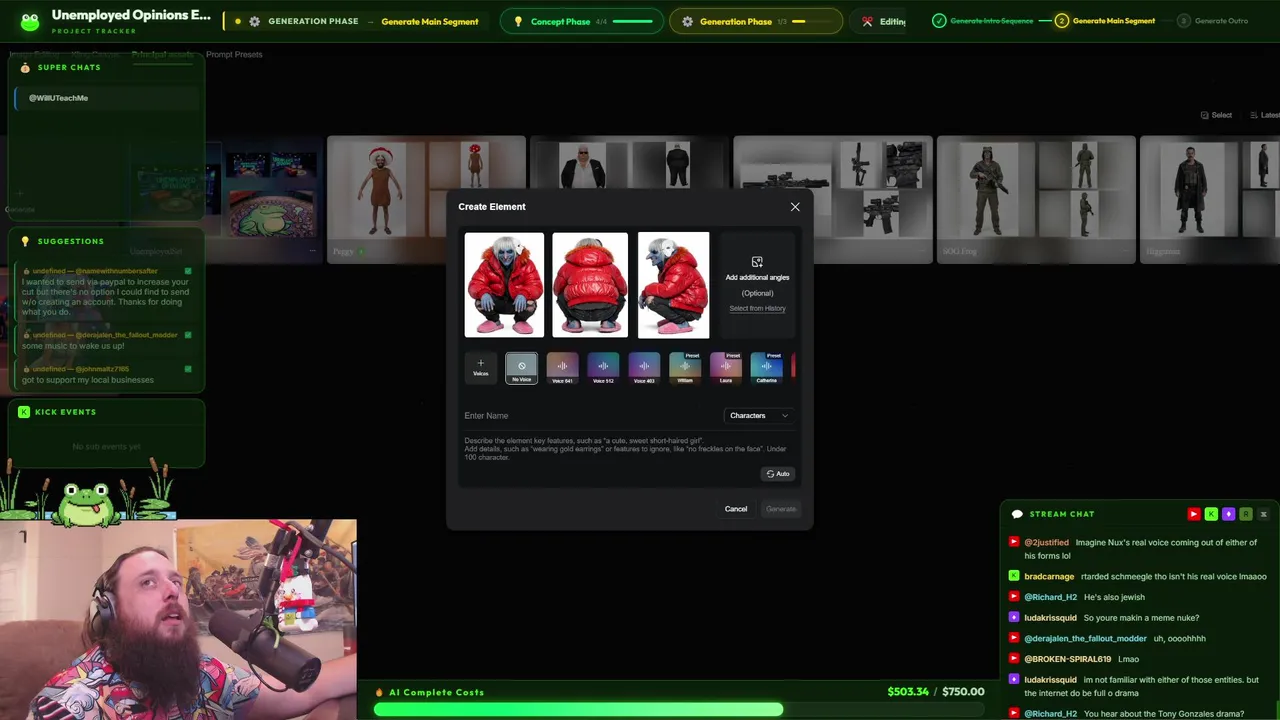The width and height of the screenshot is (1280, 720).
Task: Close the Create Element dialog
Action: pyautogui.click(x=795, y=207)
